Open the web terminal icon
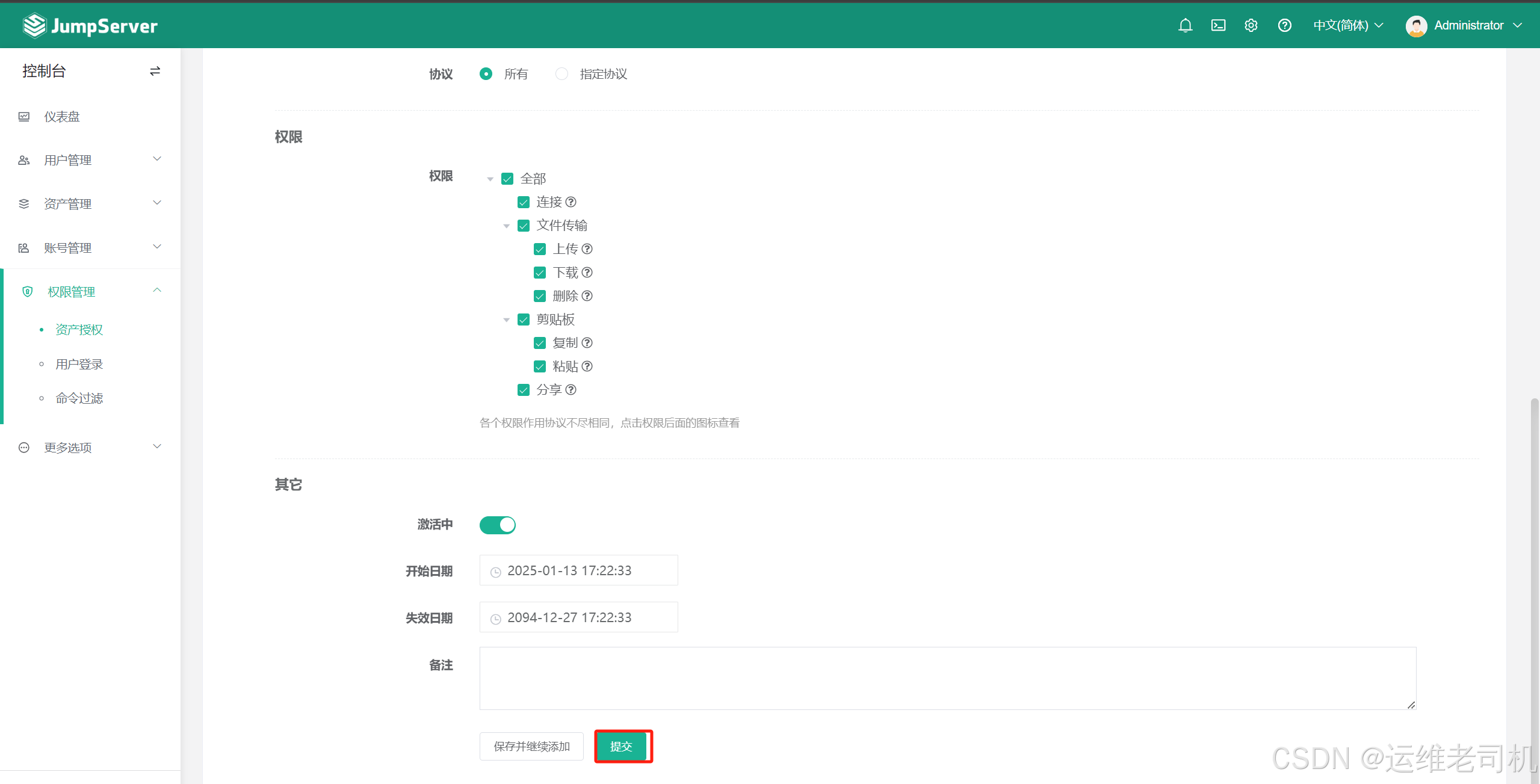The width and height of the screenshot is (1540, 784). (1218, 25)
